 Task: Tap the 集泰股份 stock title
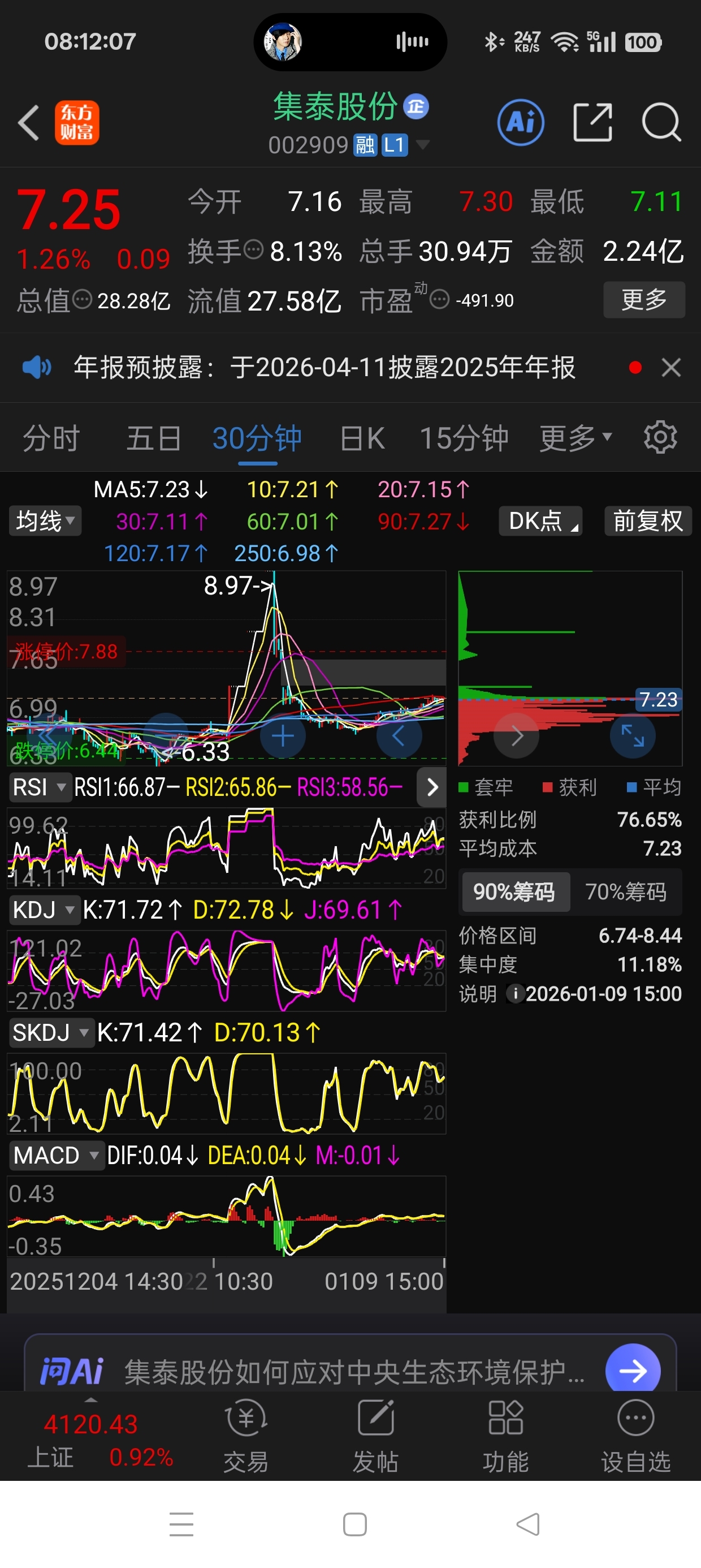coord(335,107)
